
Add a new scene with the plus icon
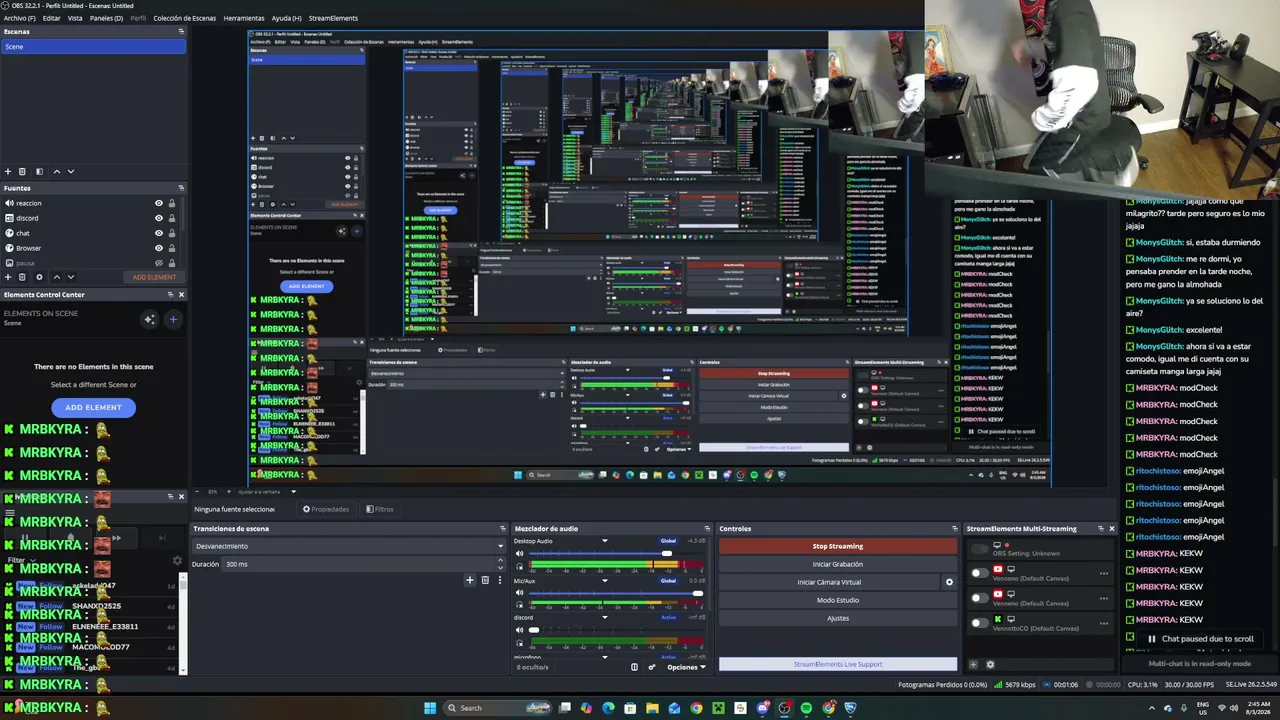pyautogui.click(x=8, y=171)
